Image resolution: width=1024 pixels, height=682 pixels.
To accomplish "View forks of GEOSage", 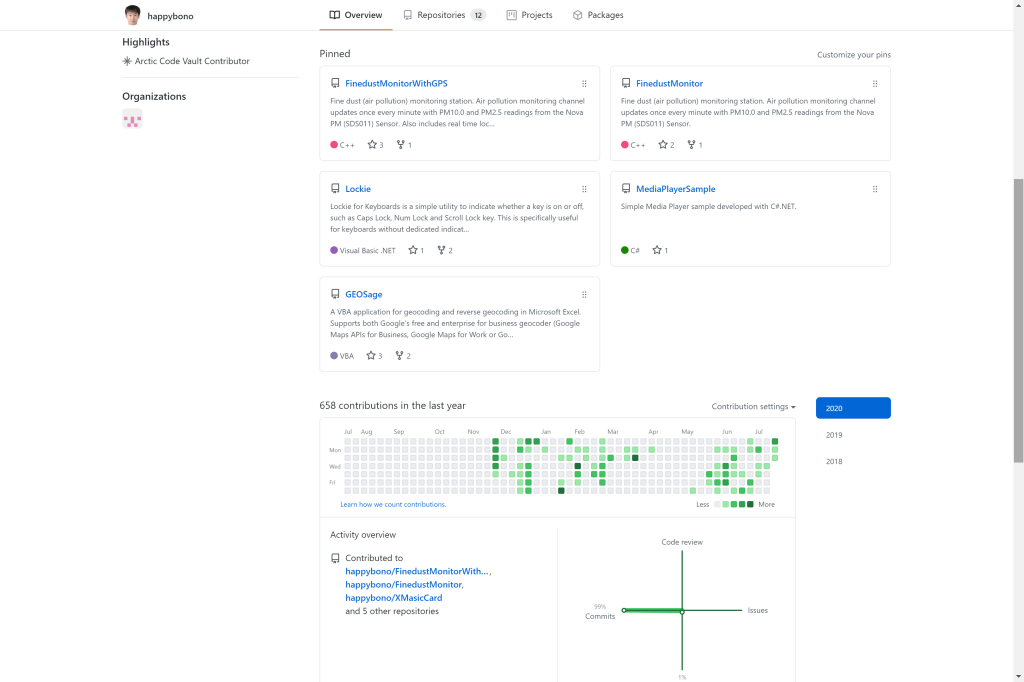I will click(x=403, y=356).
